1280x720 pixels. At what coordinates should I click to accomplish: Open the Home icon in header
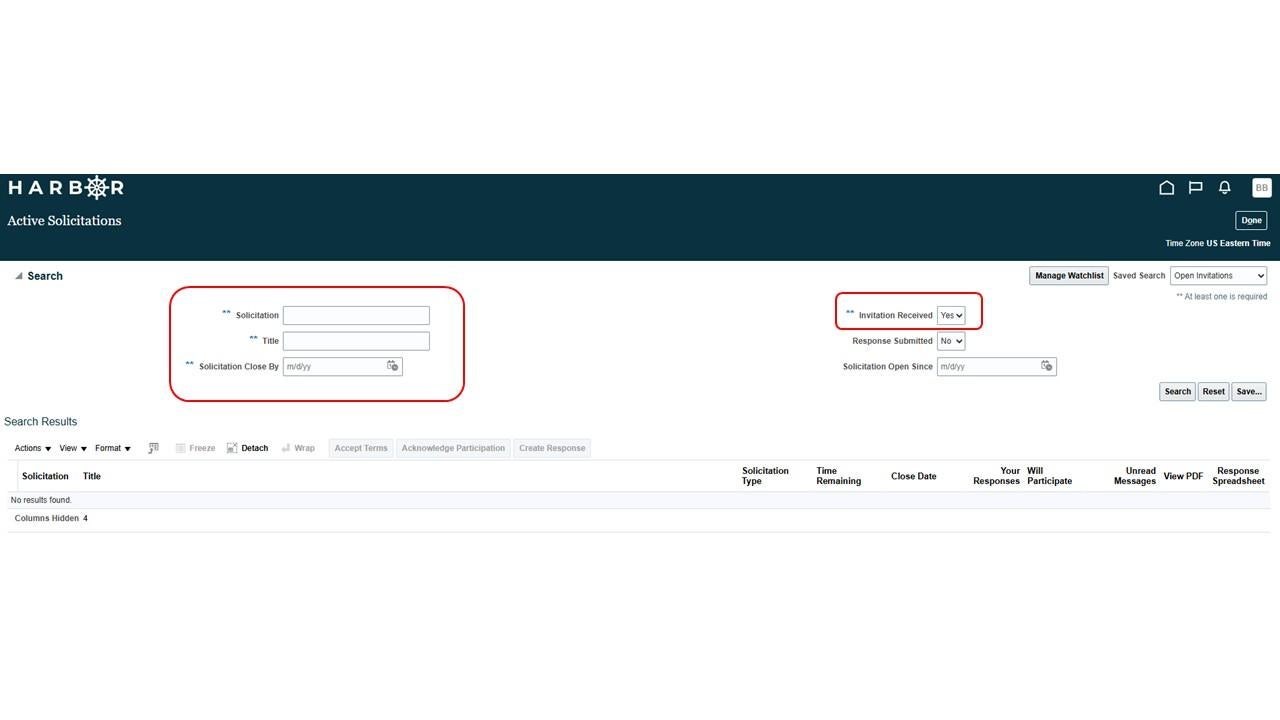point(1166,188)
